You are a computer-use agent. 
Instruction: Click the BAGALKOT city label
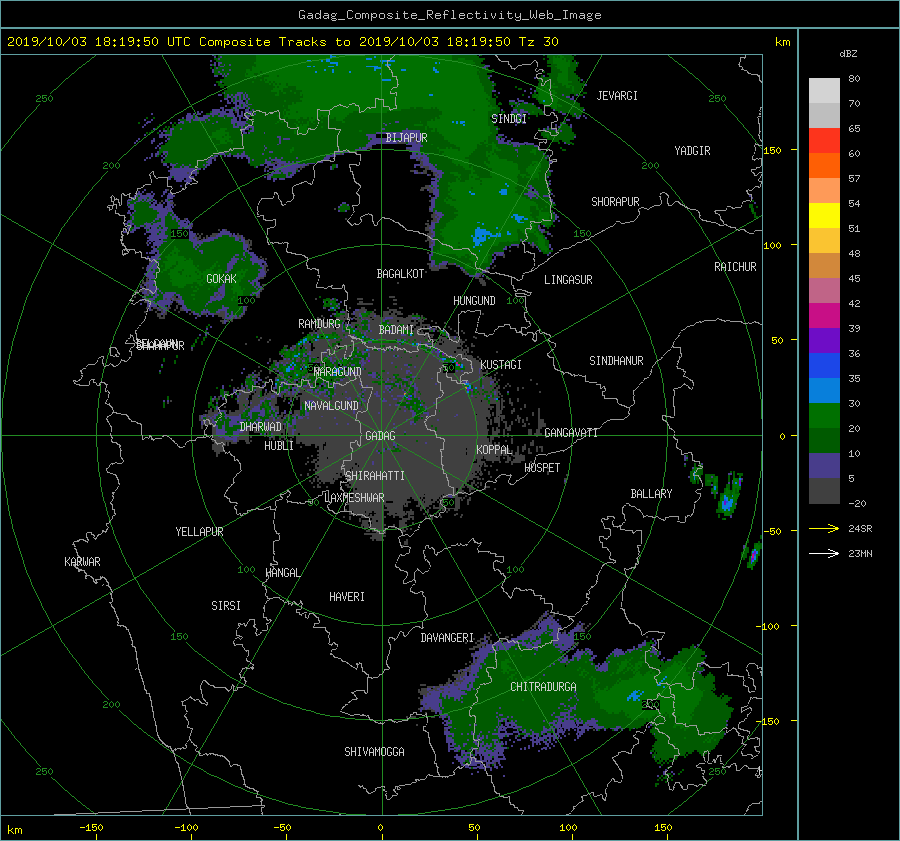coord(400,274)
